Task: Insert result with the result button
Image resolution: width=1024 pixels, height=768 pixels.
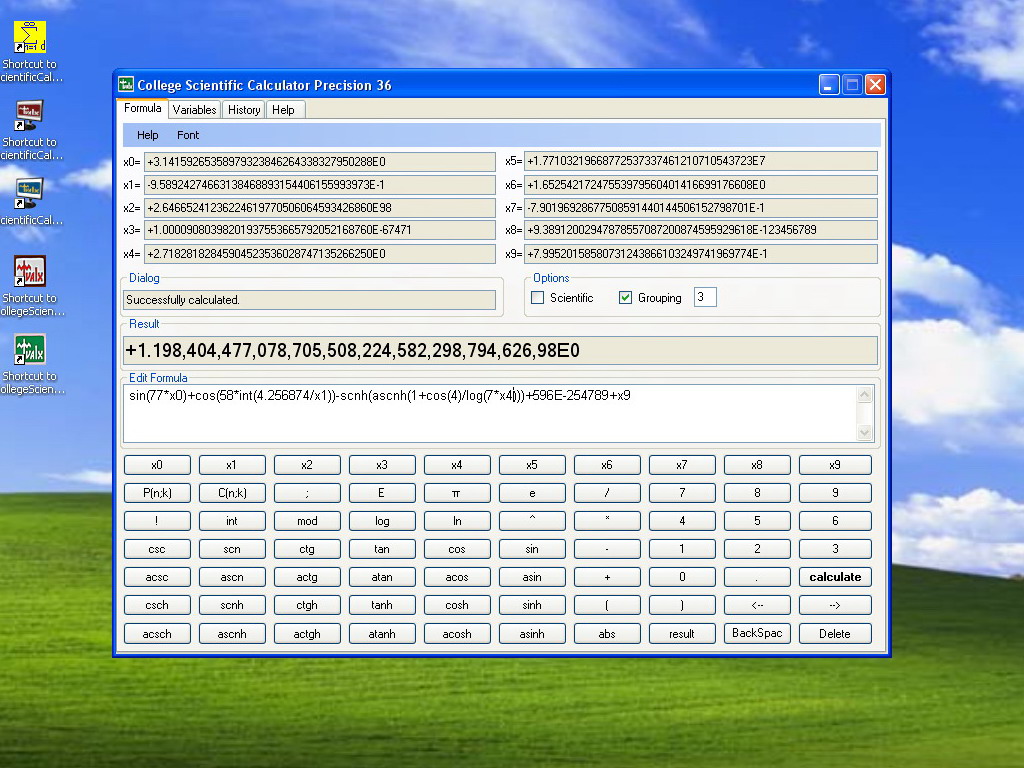Action: click(x=682, y=633)
